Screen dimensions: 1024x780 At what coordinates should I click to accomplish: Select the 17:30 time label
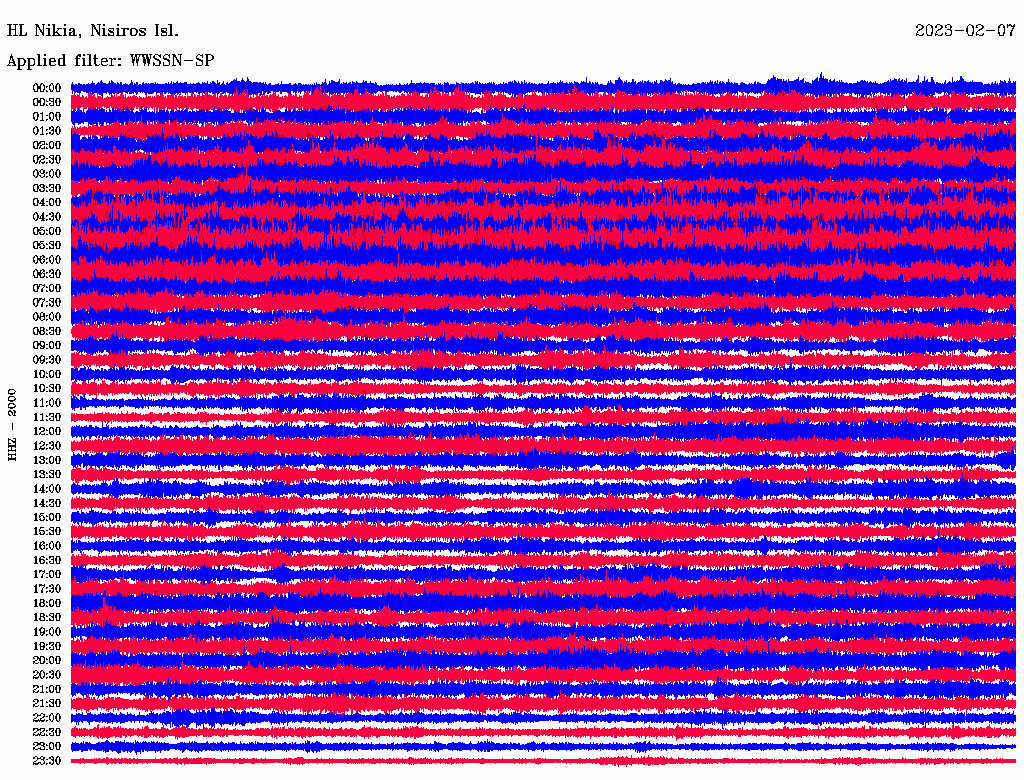[47, 589]
